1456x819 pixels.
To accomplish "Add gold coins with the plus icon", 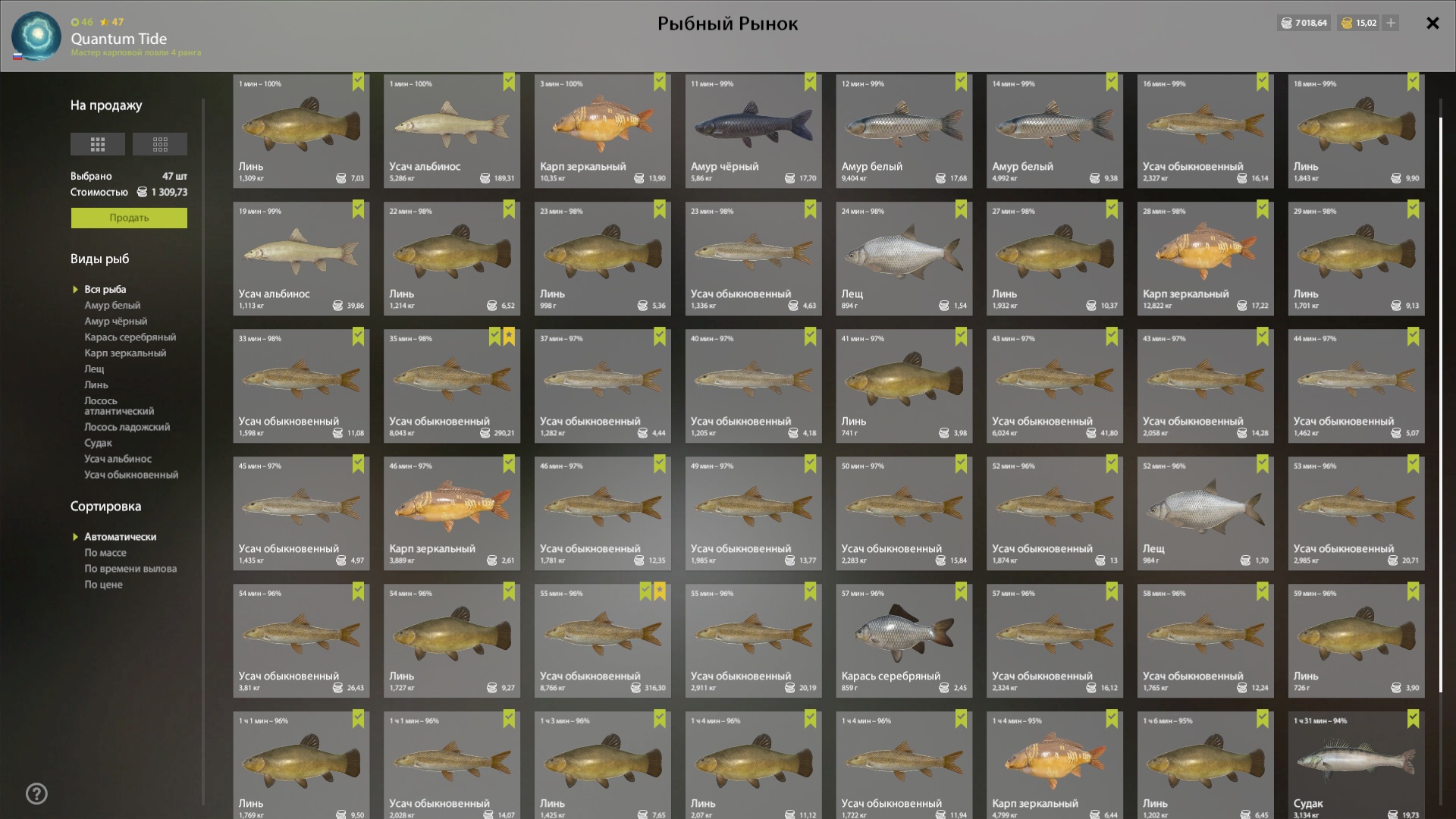I will 1390,23.
